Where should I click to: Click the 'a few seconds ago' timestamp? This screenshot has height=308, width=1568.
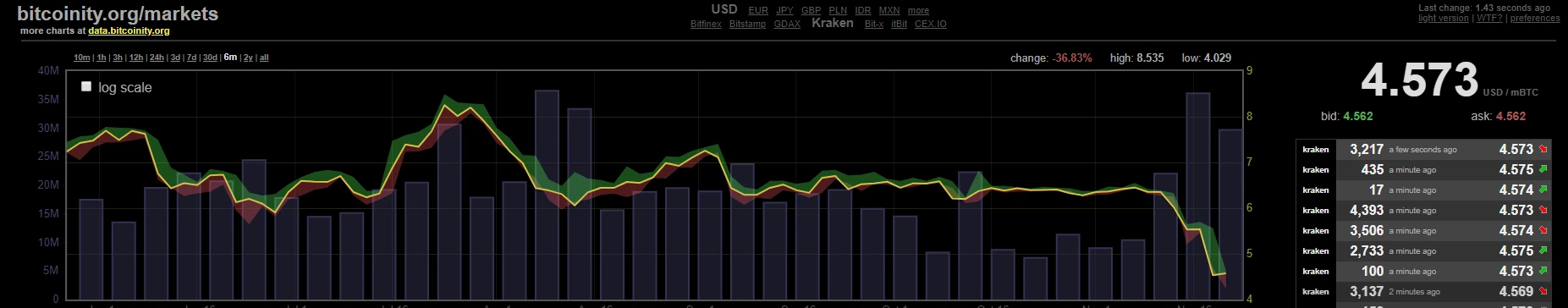1422,150
